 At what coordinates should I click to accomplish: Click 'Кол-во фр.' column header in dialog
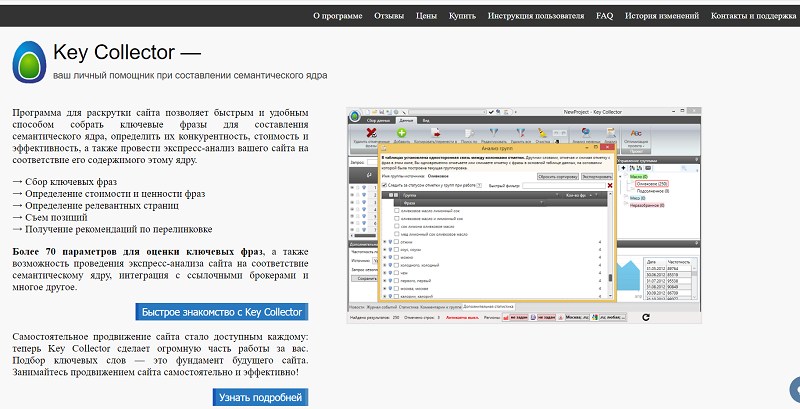576,195
